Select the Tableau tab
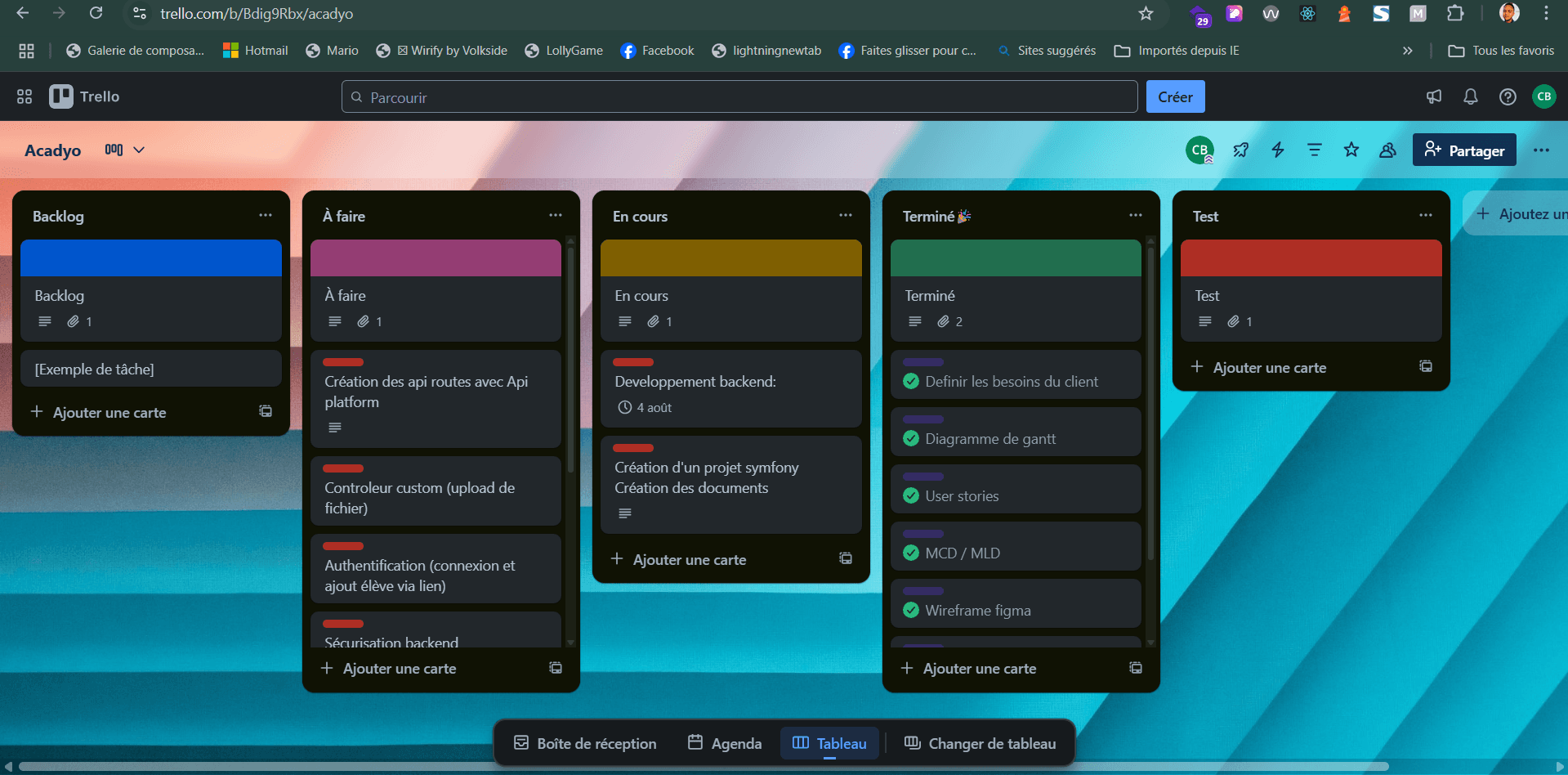This screenshot has height=775, width=1568. [829, 743]
